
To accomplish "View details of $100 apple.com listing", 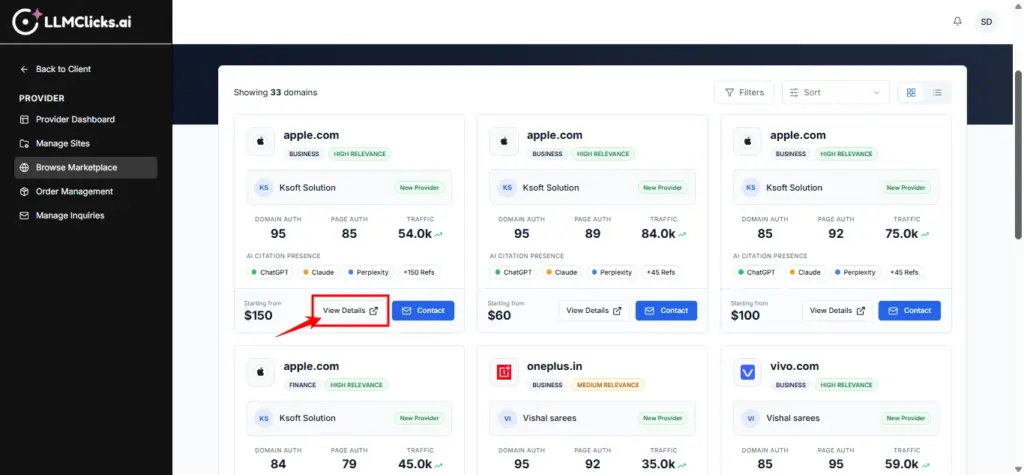I will [837, 311].
